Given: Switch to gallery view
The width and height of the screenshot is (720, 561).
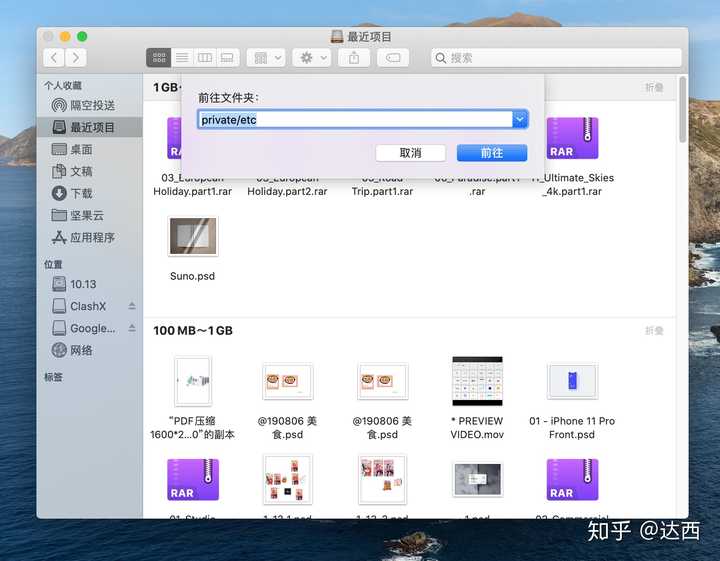Looking at the screenshot, I should coord(227,58).
